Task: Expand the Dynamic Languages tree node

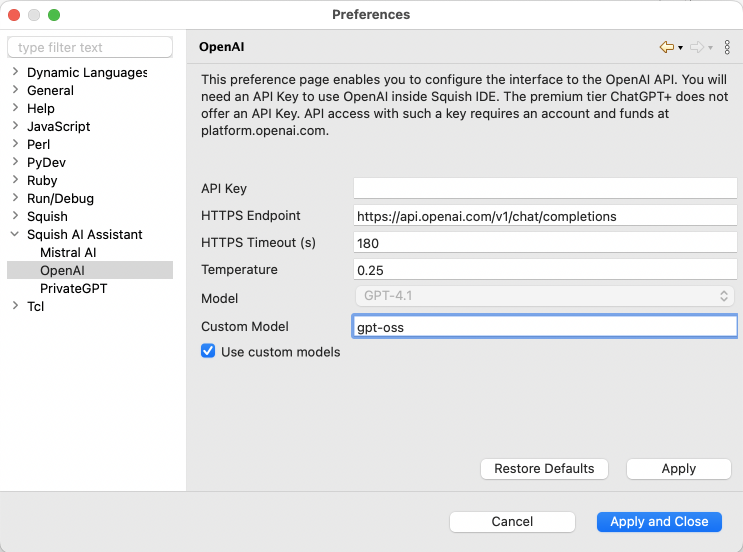Action: [x=15, y=73]
